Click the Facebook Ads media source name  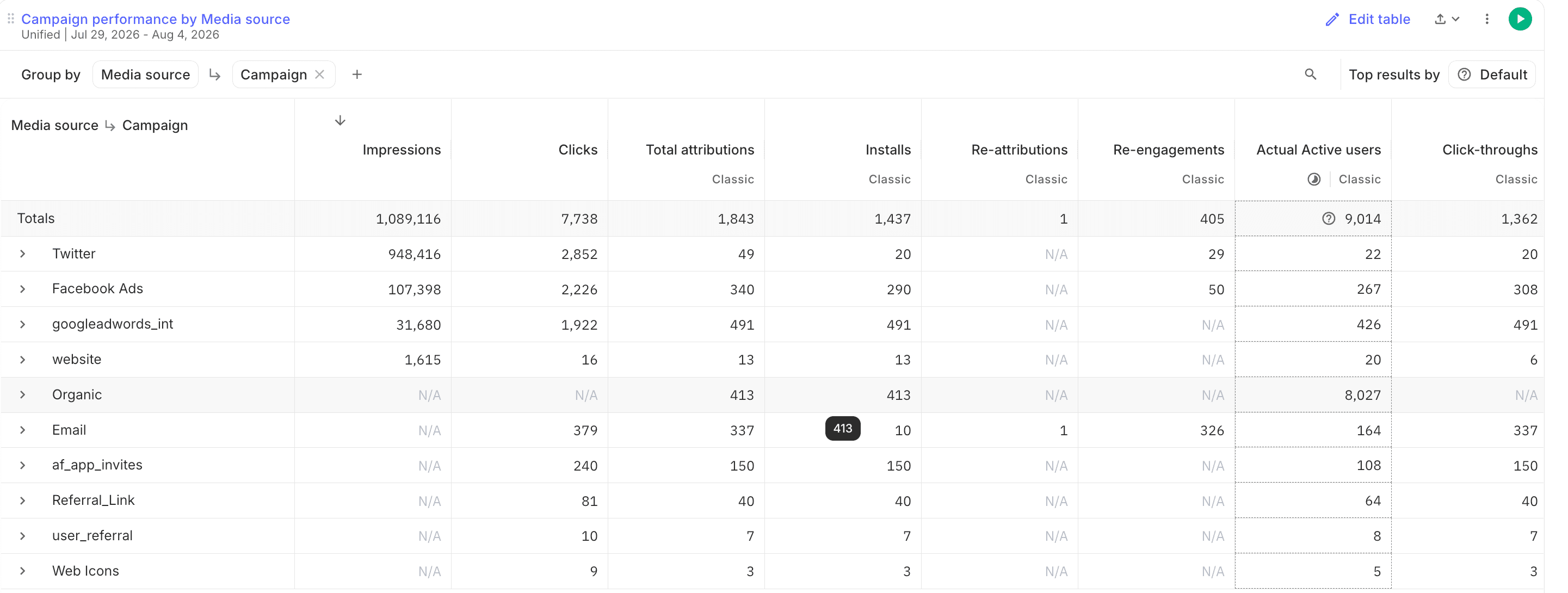pos(97,288)
